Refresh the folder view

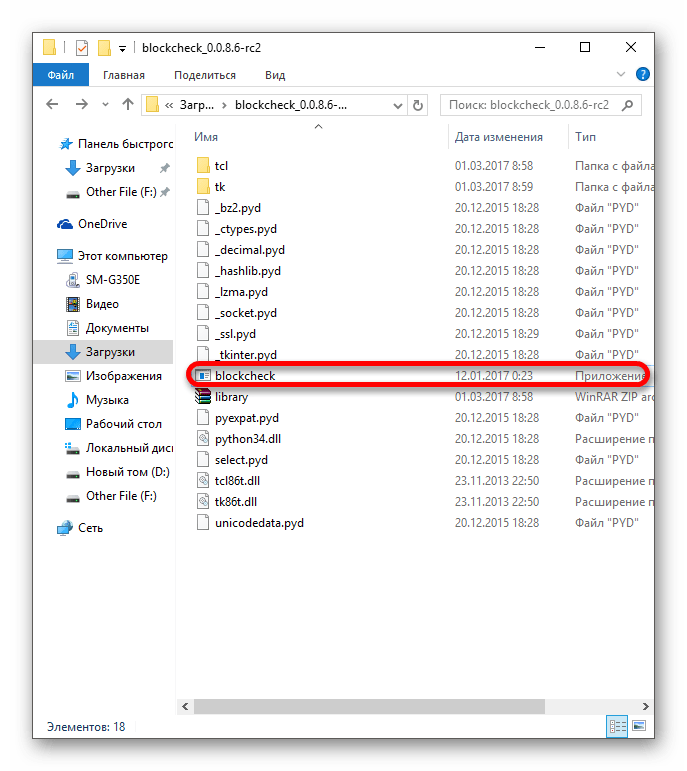(418, 105)
